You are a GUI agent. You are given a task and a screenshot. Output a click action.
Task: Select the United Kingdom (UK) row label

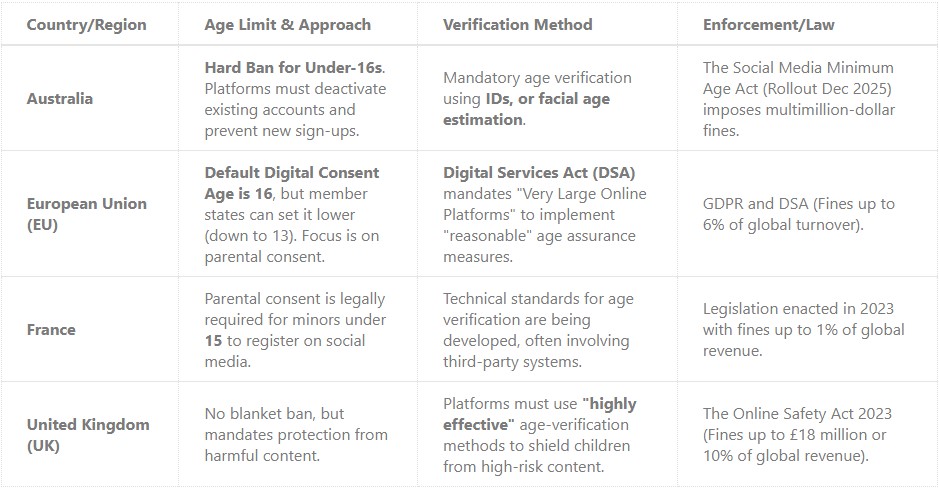pyautogui.click(x=88, y=434)
